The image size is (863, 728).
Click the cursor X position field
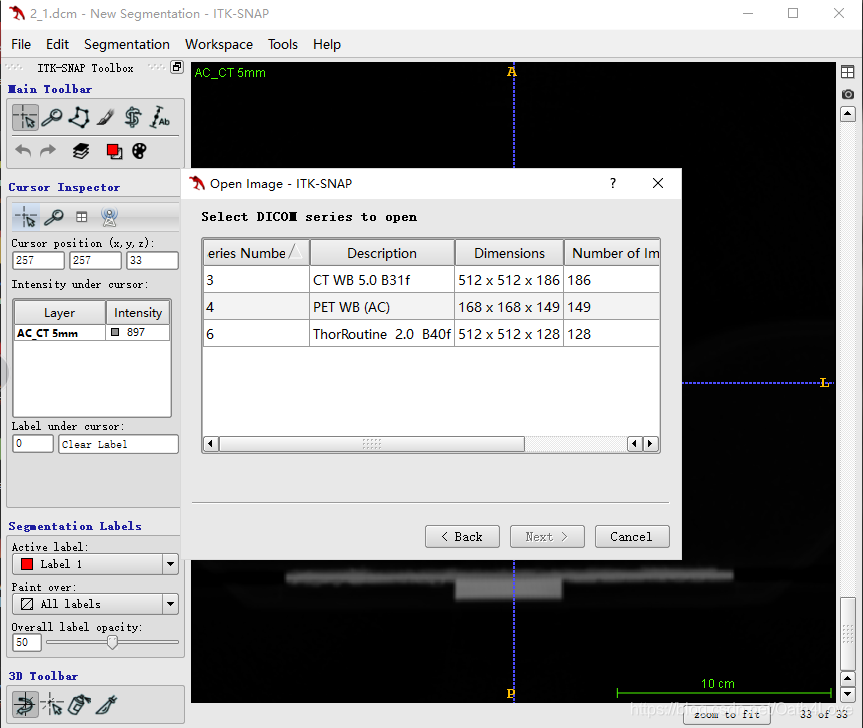point(39,260)
